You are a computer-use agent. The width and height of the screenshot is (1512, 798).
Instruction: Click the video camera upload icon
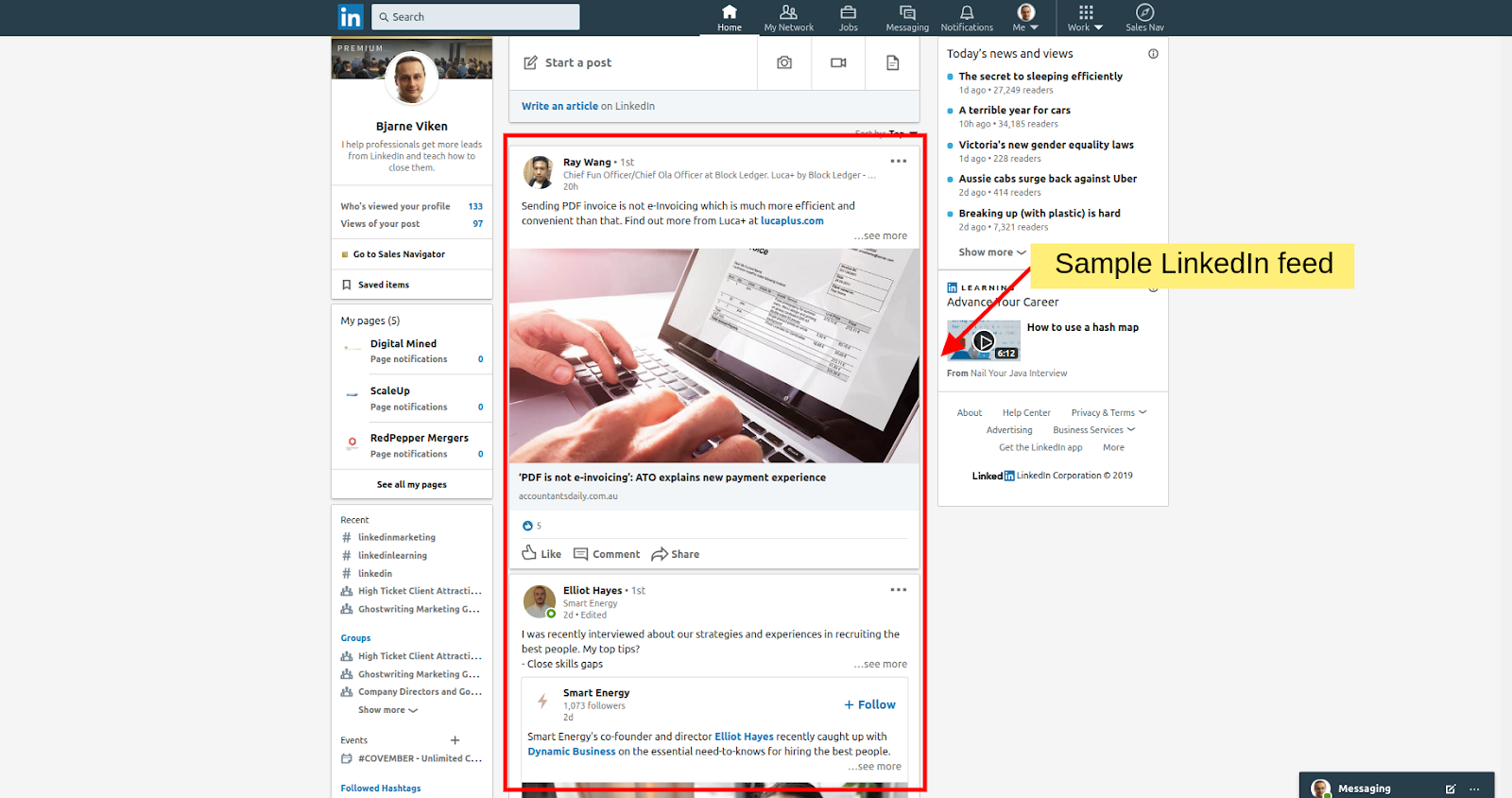pos(838,62)
